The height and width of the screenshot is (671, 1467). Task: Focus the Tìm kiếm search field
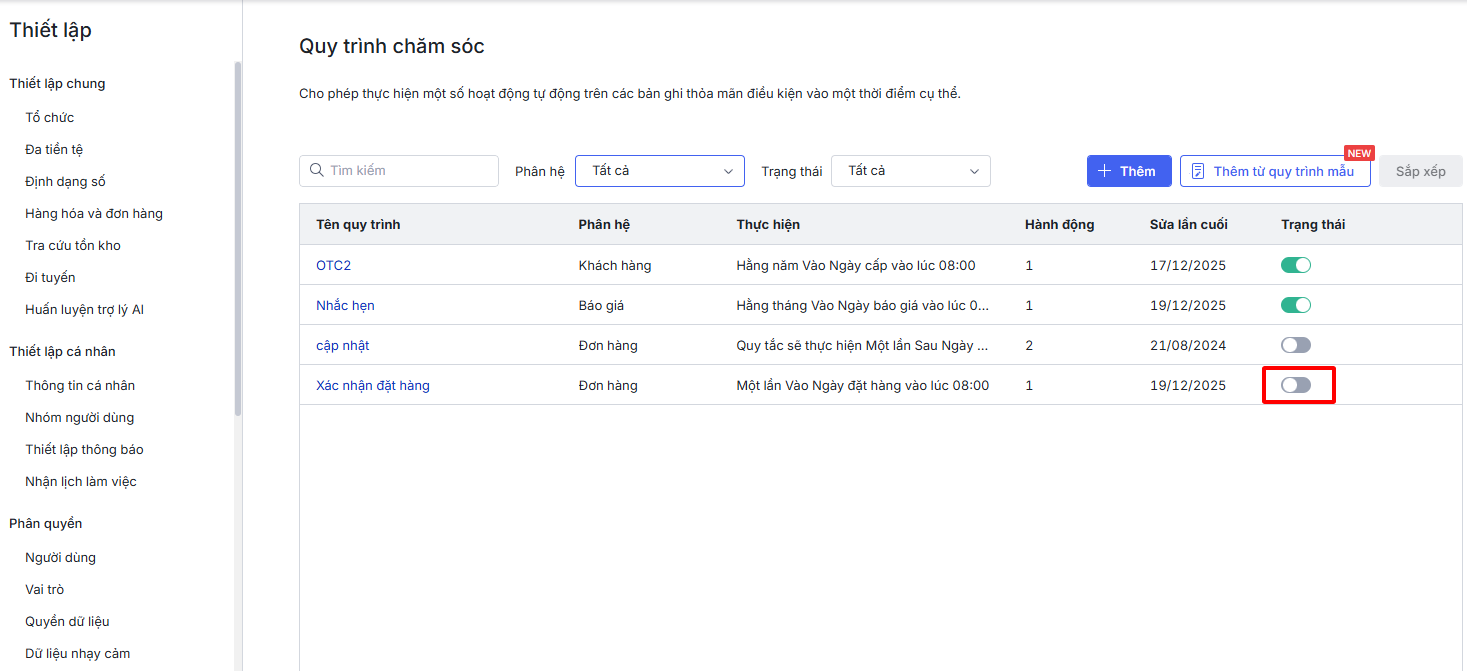coord(410,171)
